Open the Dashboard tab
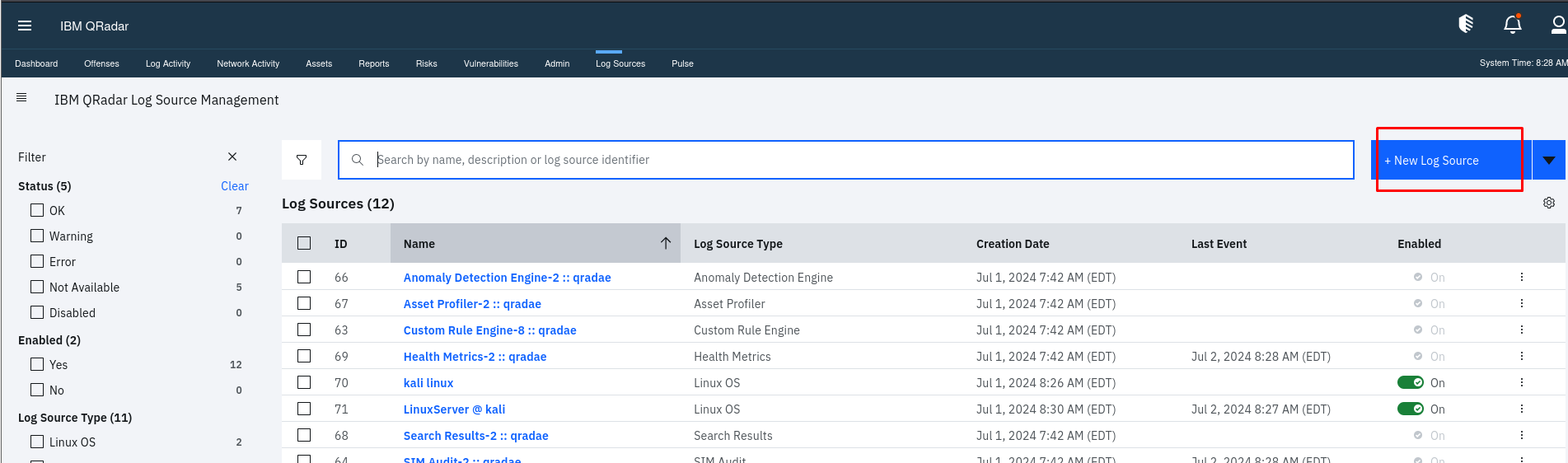The image size is (1568, 463). tap(36, 63)
